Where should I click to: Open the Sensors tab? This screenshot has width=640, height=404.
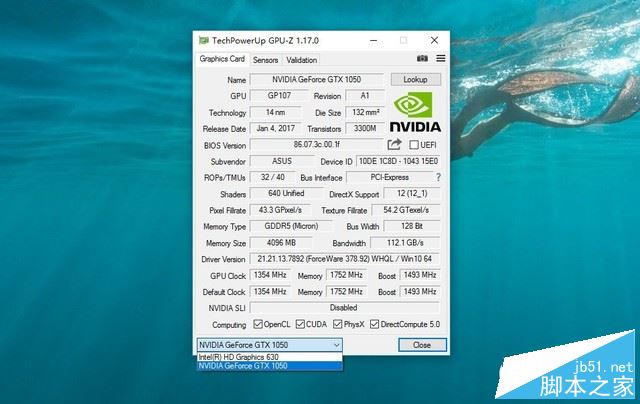pyautogui.click(x=265, y=60)
